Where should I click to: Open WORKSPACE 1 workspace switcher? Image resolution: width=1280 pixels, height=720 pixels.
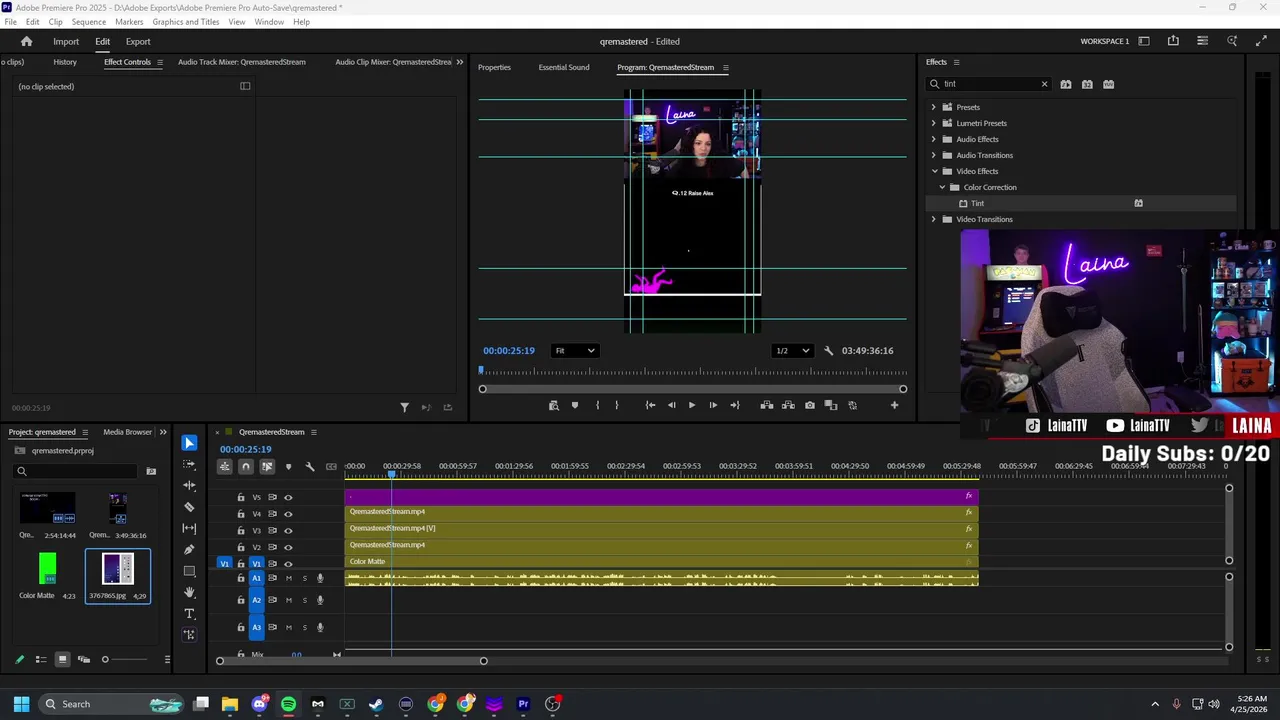(x=1144, y=41)
